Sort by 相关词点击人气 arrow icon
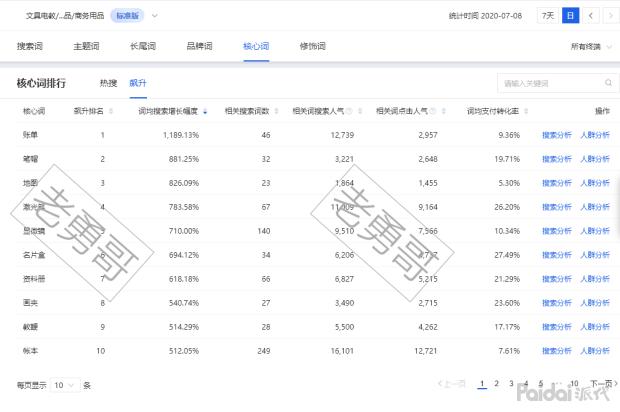620x412 pixels. pyautogui.click(x=444, y=111)
